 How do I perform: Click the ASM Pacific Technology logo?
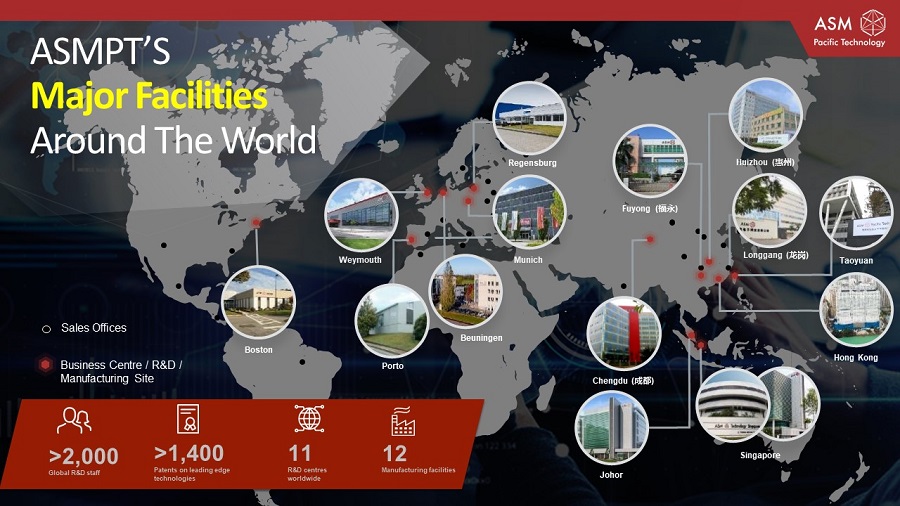click(x=849, y=28)
